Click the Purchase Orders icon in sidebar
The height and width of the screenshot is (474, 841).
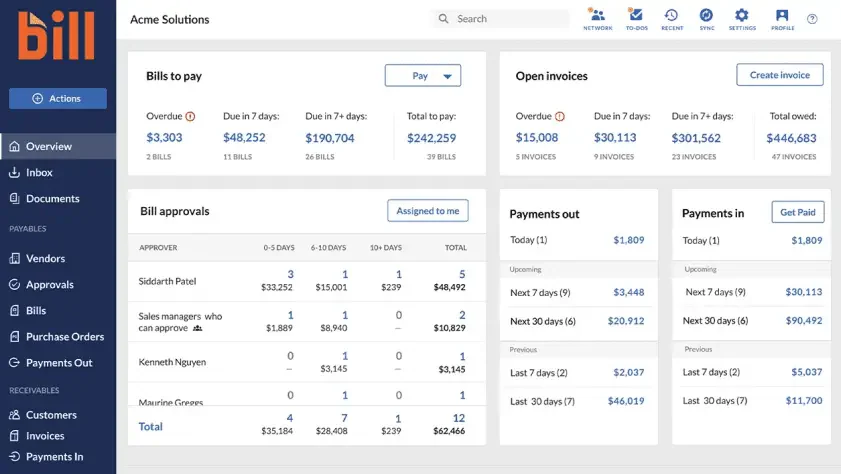coord(14,337)
